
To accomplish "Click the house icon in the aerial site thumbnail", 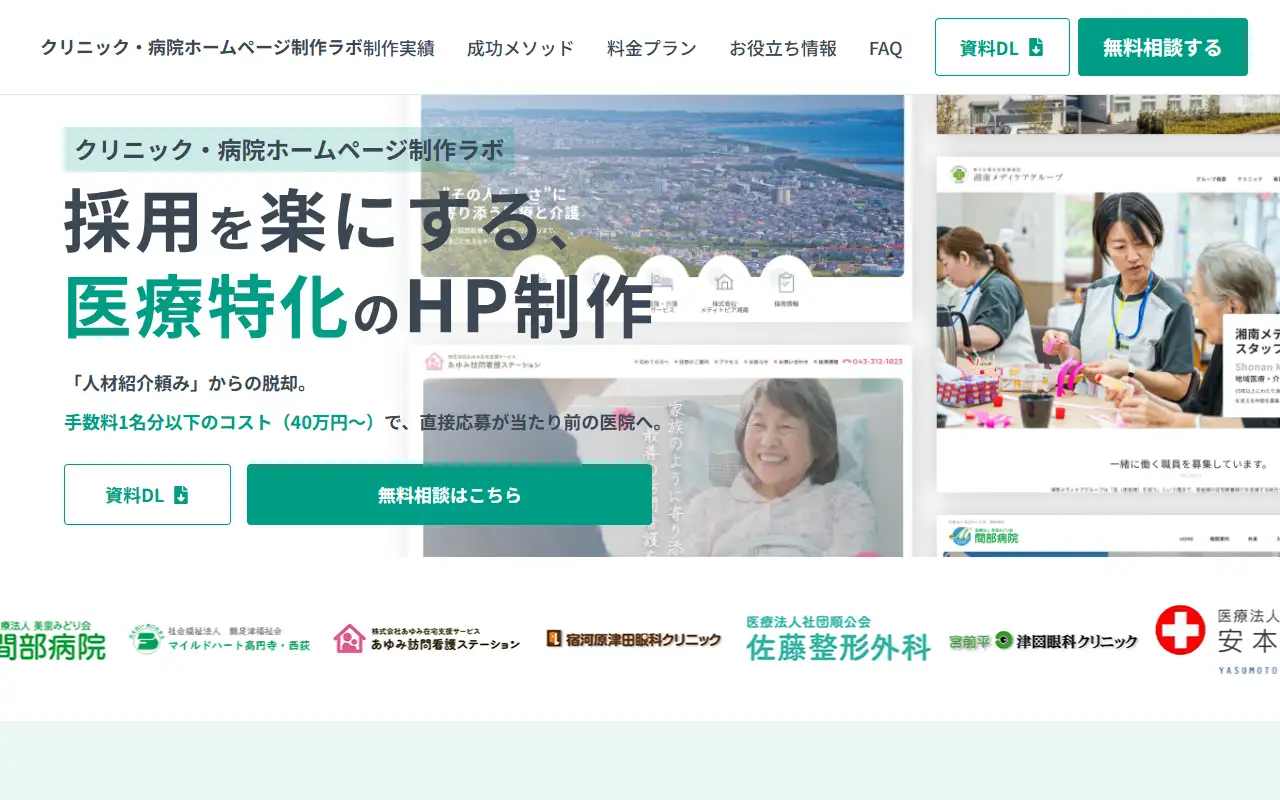I will (x=724, y=282).
